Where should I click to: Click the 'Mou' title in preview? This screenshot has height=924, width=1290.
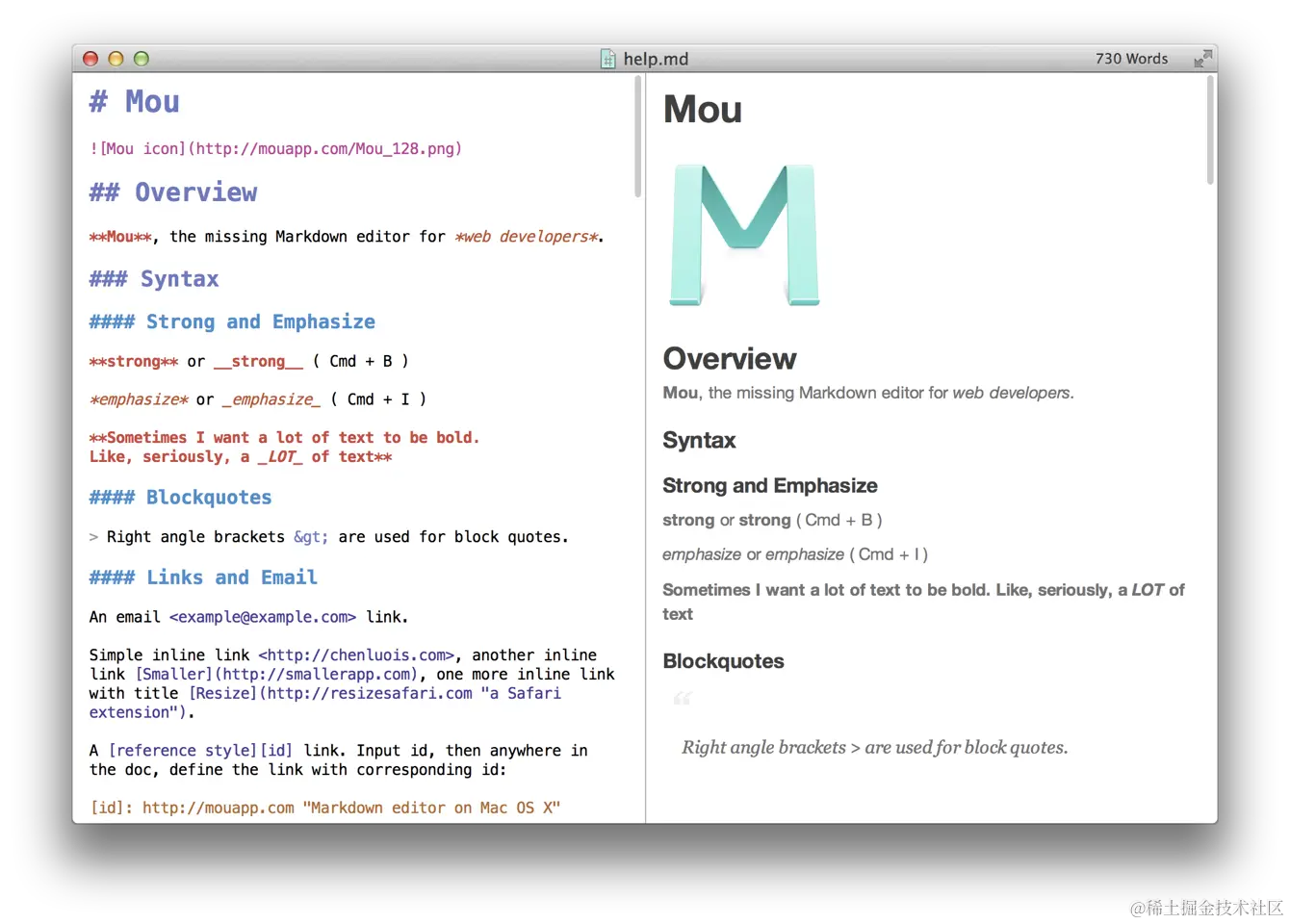(x=703, y=110)
